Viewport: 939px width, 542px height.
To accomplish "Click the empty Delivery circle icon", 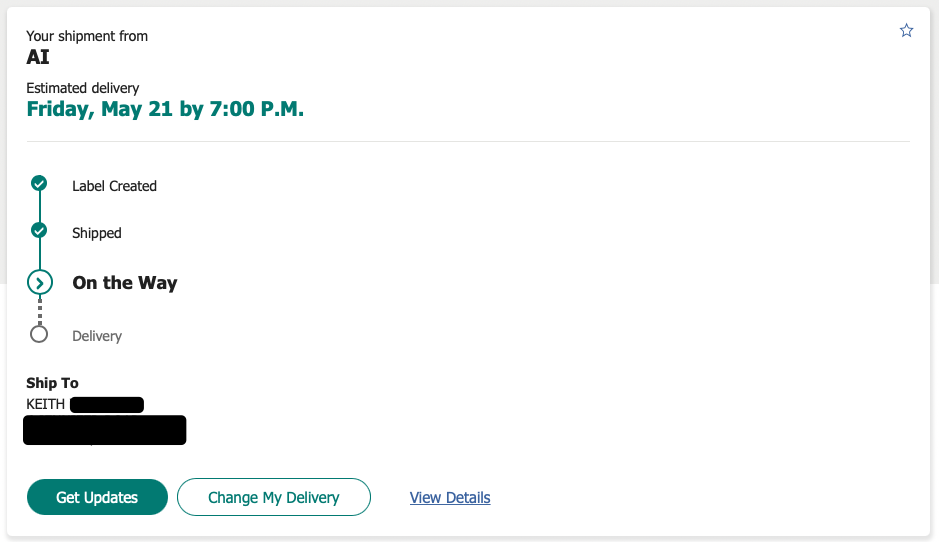I will pyautogui.click(x=39, y=334).
